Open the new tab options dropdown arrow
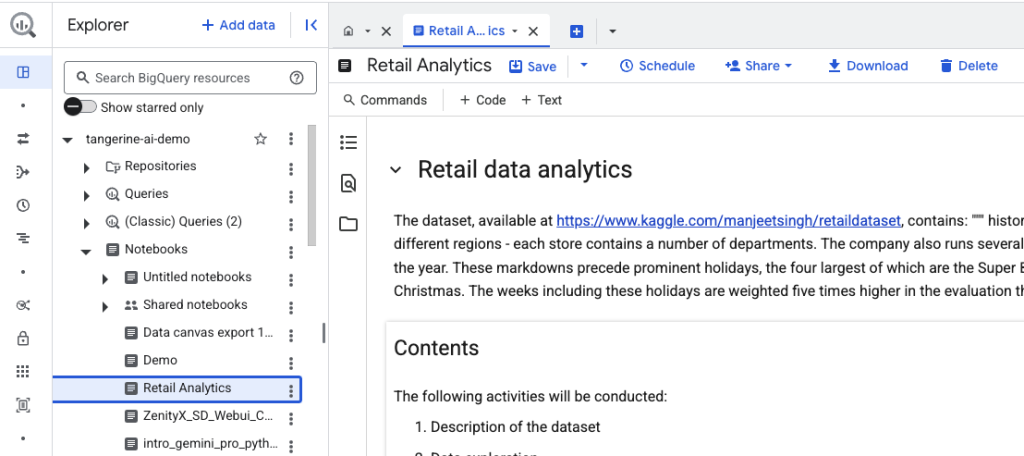The image size is (1024, 456). pyautogui.click(x=613, y=31)
